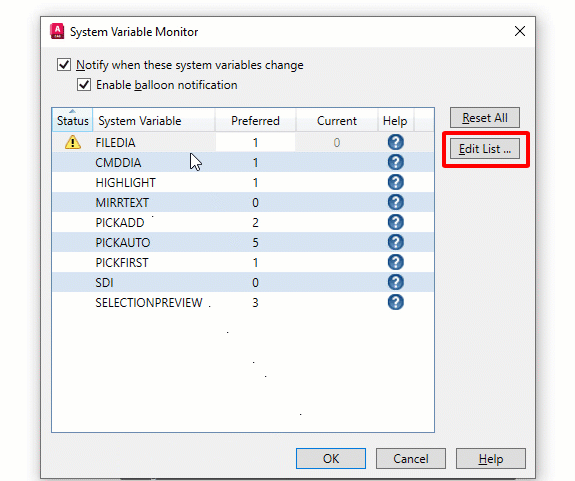
Task: Open the Edit List dialog
Action: 485,149
